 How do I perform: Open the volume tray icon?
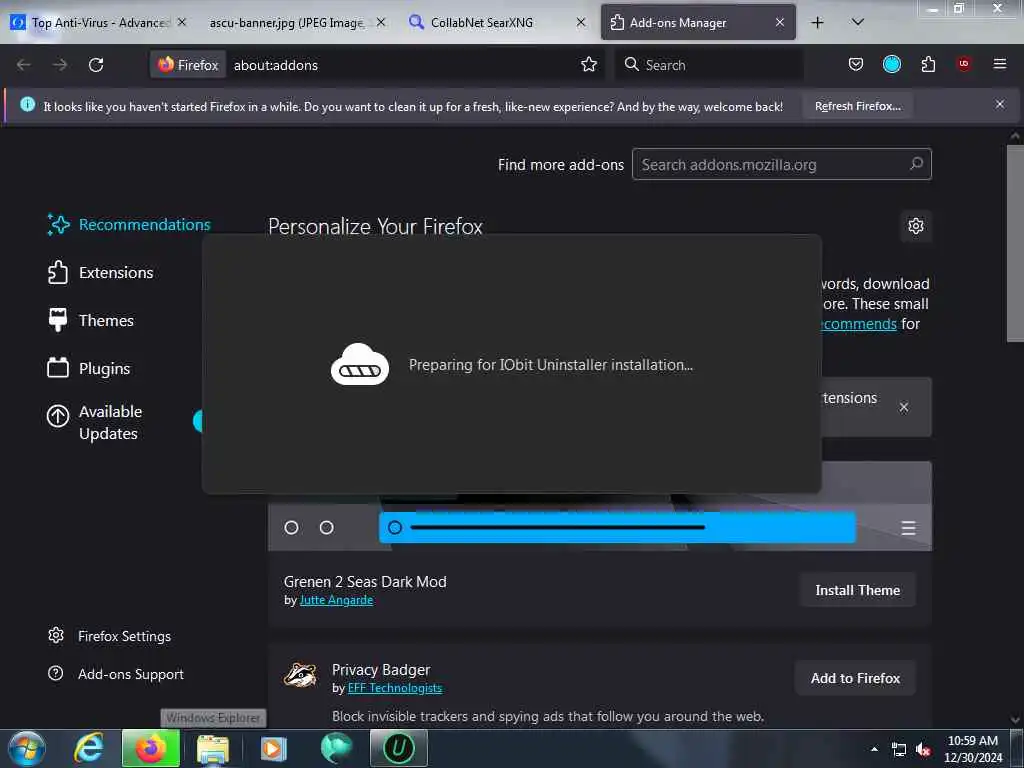point(923,750)
